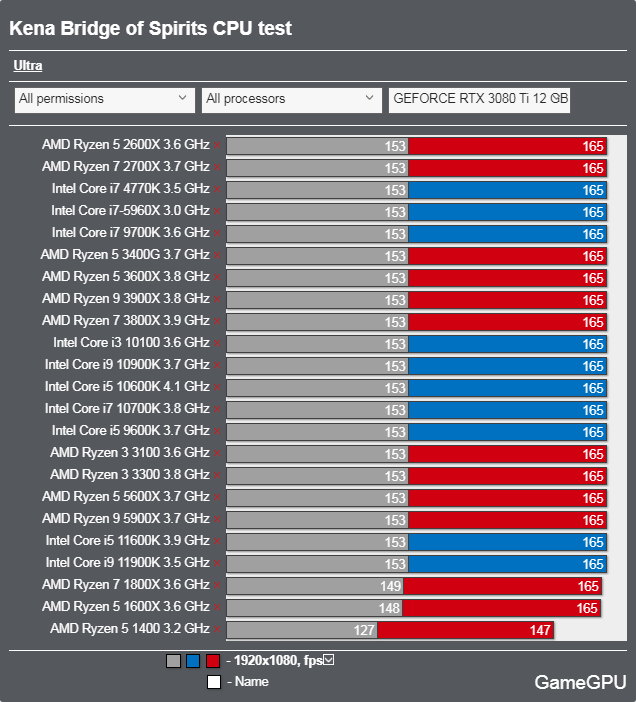Click the AMD Ryzen 7 1800X gray bar
The width and height of the screenshot is (636, 702).
(x=315, y=586)
